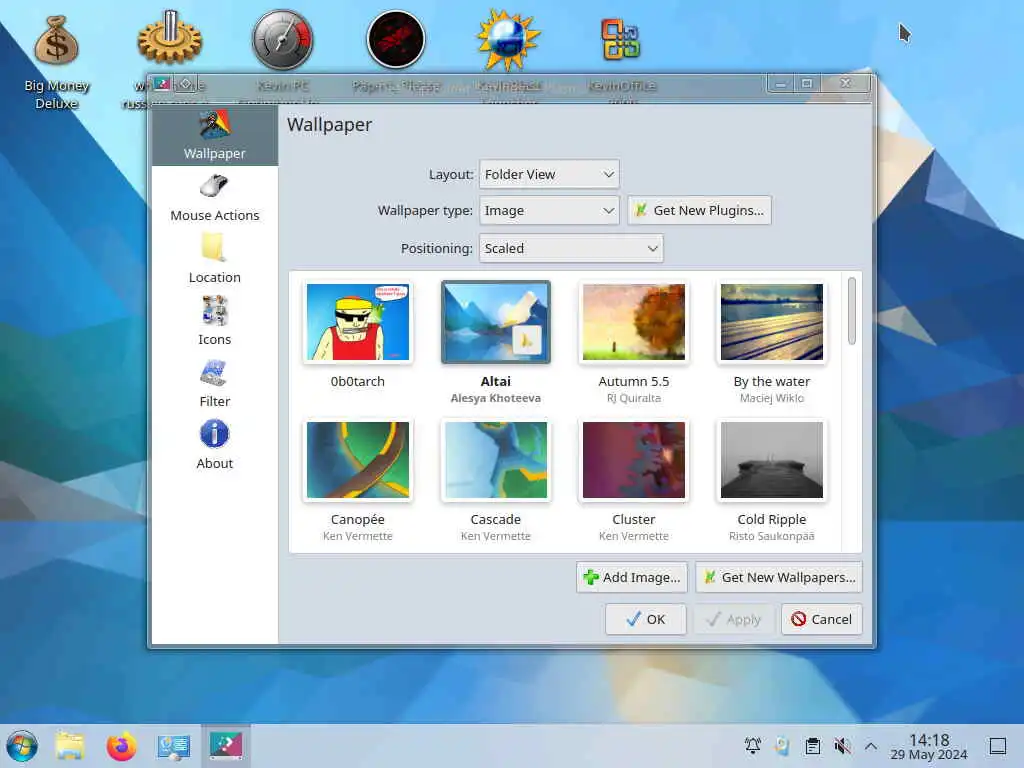1024x768 pixels.
Task: Open the Location settings page
Action: pyautogui.click(x=214, y=260)
